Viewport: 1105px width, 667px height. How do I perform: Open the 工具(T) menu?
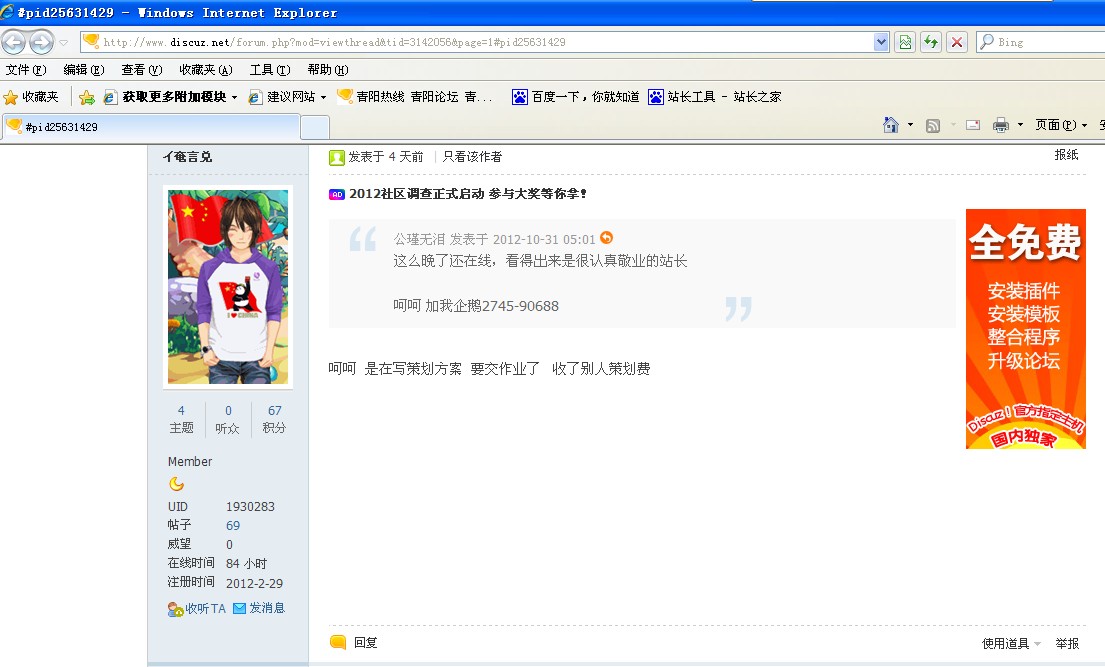coord(270,70)
